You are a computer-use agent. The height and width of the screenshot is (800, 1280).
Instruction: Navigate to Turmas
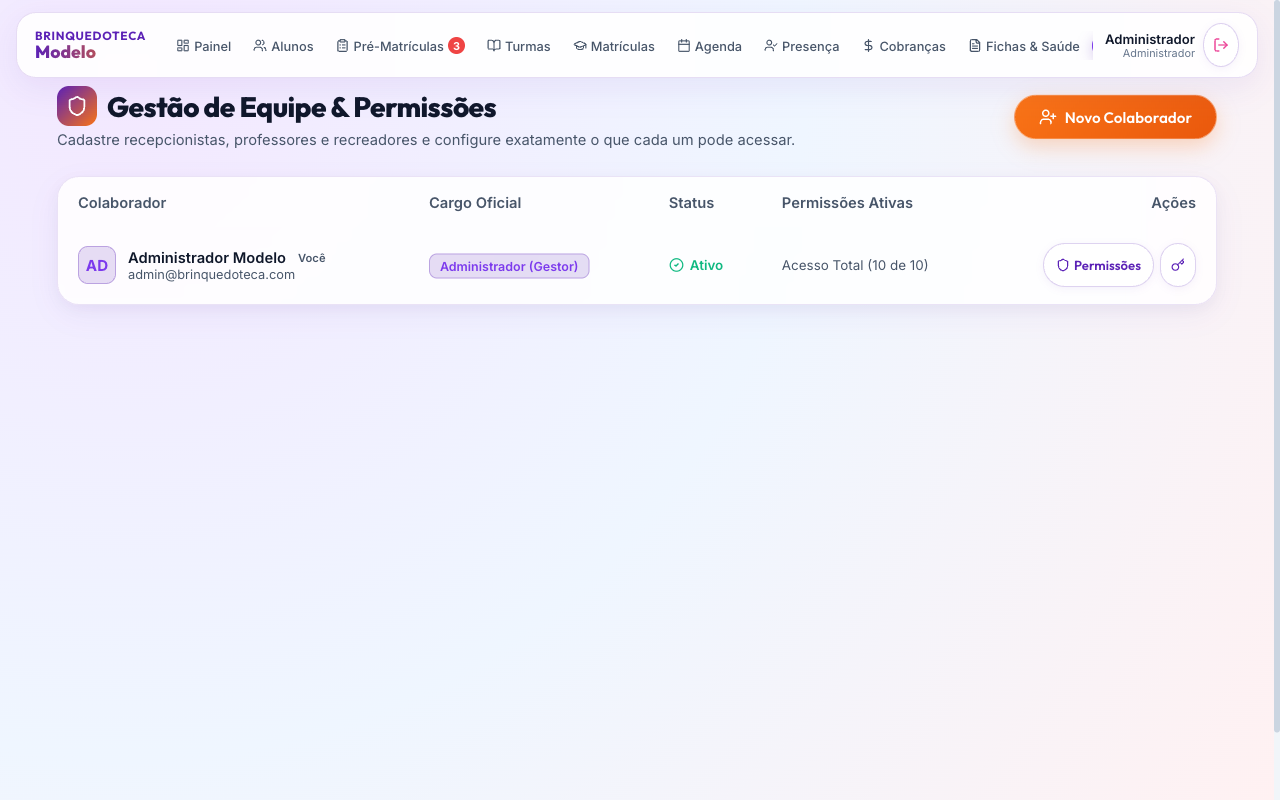[x=519, y=46]
